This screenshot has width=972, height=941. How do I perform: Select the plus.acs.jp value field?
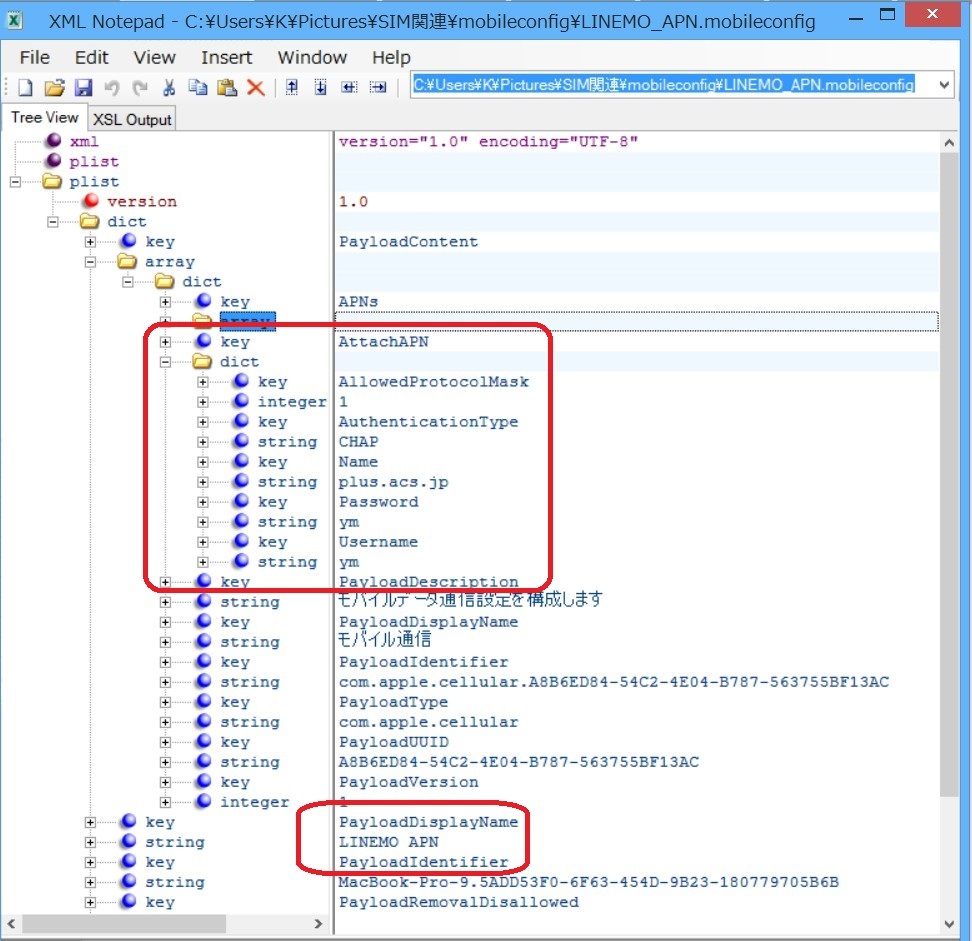tap(393, 482)
